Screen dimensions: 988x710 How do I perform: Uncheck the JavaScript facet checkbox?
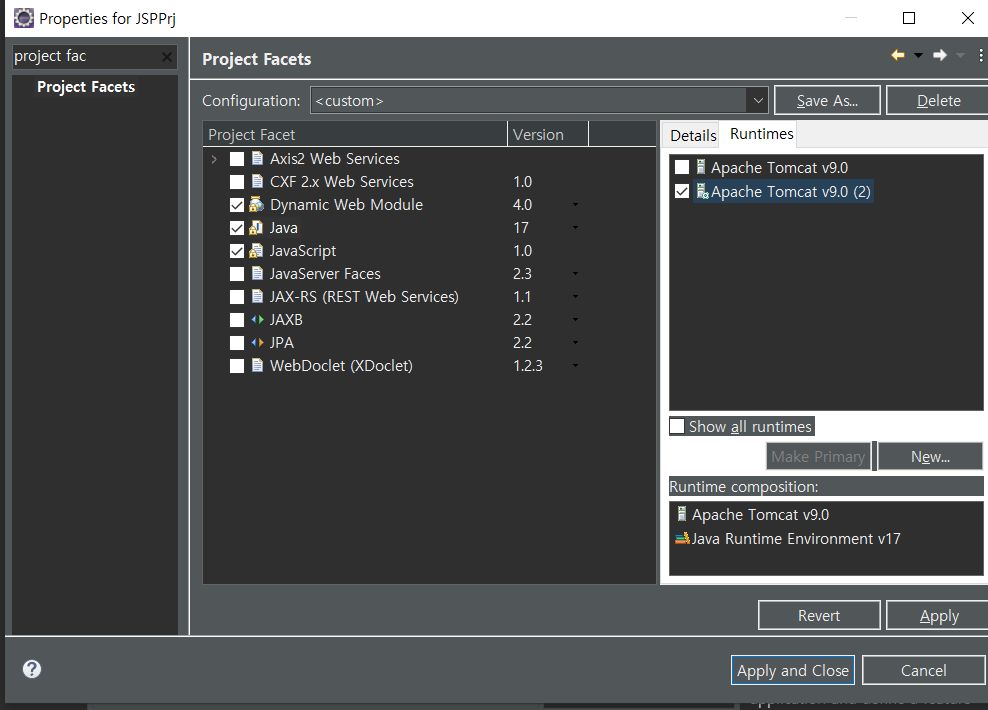tap(237, 251)
